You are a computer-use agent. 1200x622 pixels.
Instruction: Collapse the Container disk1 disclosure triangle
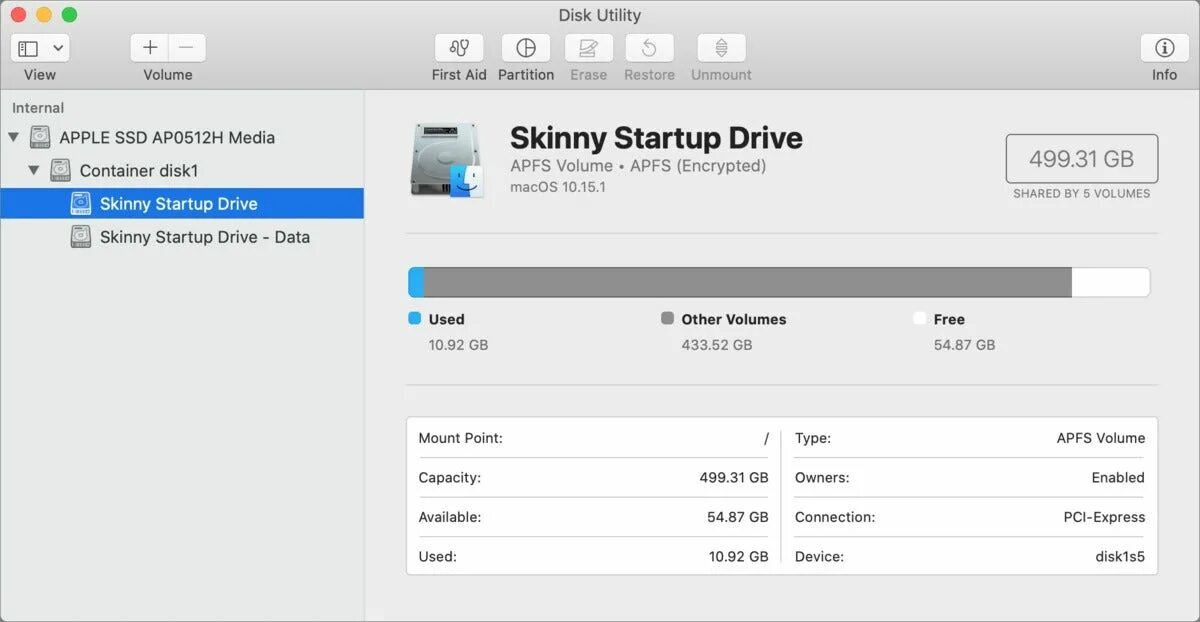[x=33, y=170]
